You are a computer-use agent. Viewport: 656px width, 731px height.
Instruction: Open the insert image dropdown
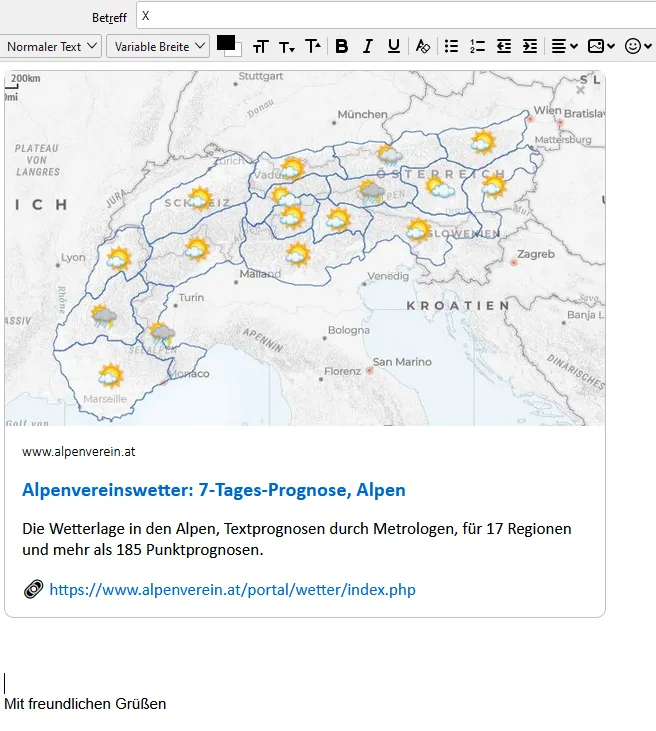(x=601, y=46)
